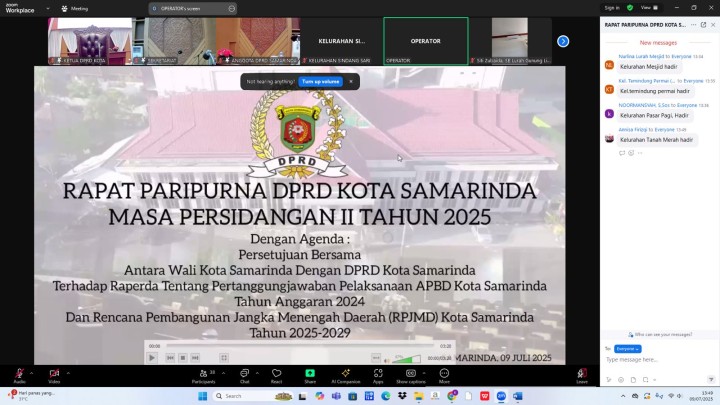Viewport: 720px width, 405px height.
Task: Click the 'Kel.temindung permai hadir' message
Action: 655,91
